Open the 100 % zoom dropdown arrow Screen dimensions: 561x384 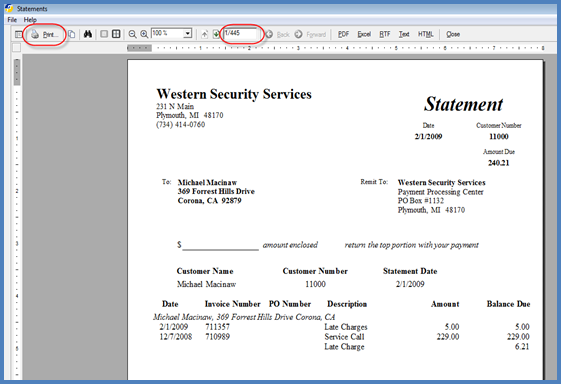coord(187,34)
